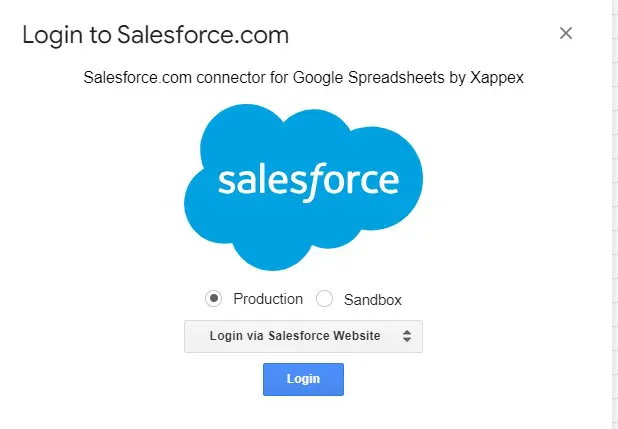Image resolution: width=618 pixels, height=429 pixels.
Task: Open the "Login via Salesforce Website" dropdown
Action: pyautogui.click(x=295, y=336)
